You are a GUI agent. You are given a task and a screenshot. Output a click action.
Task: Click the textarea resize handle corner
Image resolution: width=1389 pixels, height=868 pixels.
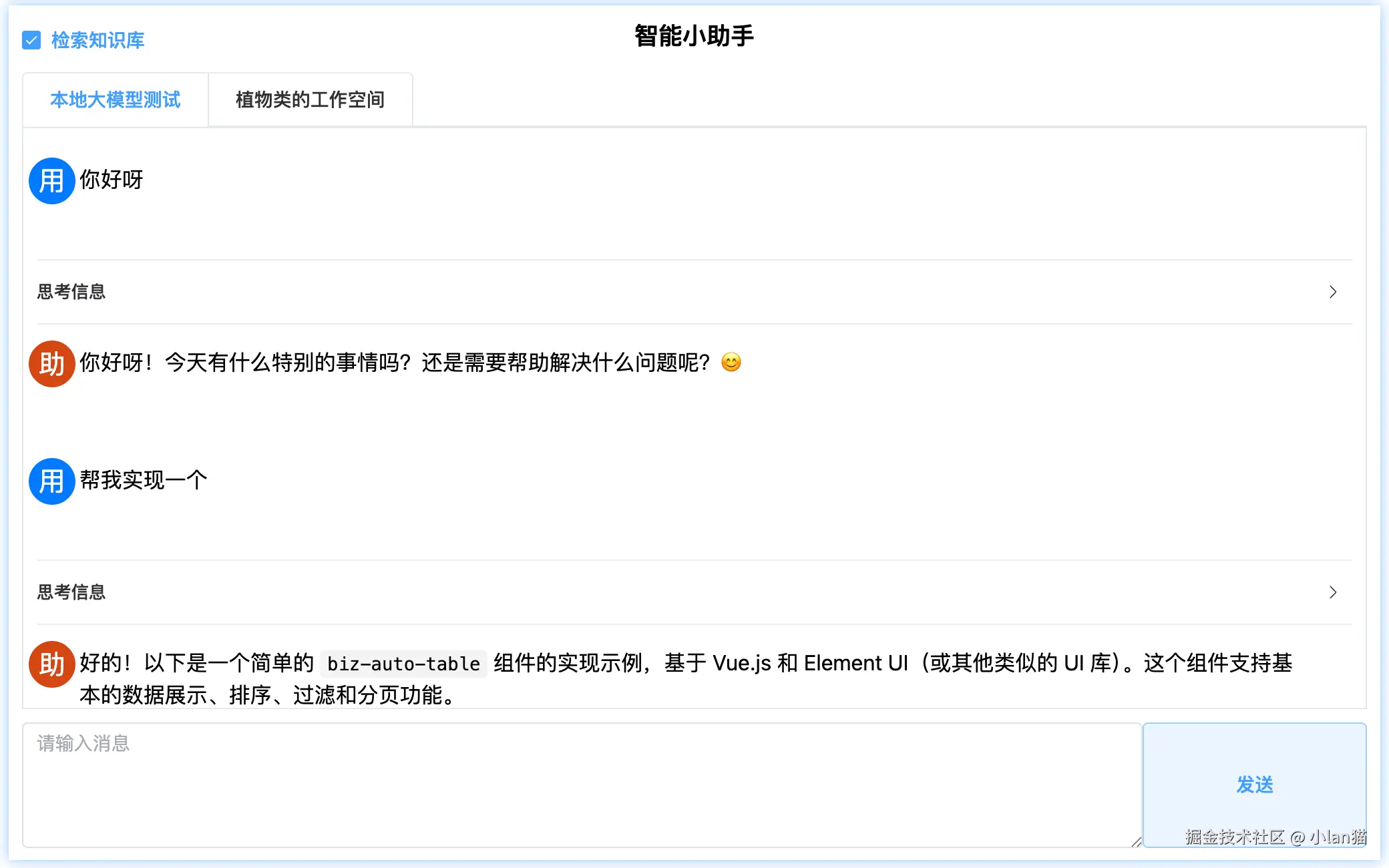pos(1136,842)
